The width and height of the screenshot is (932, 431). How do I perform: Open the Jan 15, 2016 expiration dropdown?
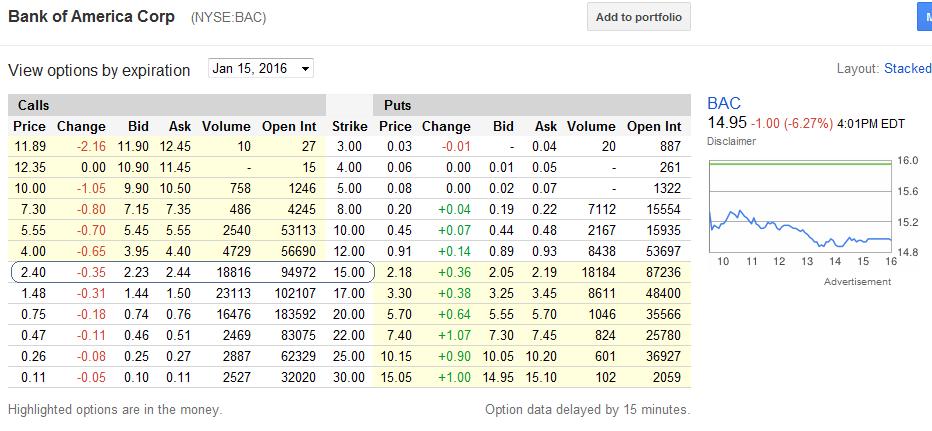[261, 68]
